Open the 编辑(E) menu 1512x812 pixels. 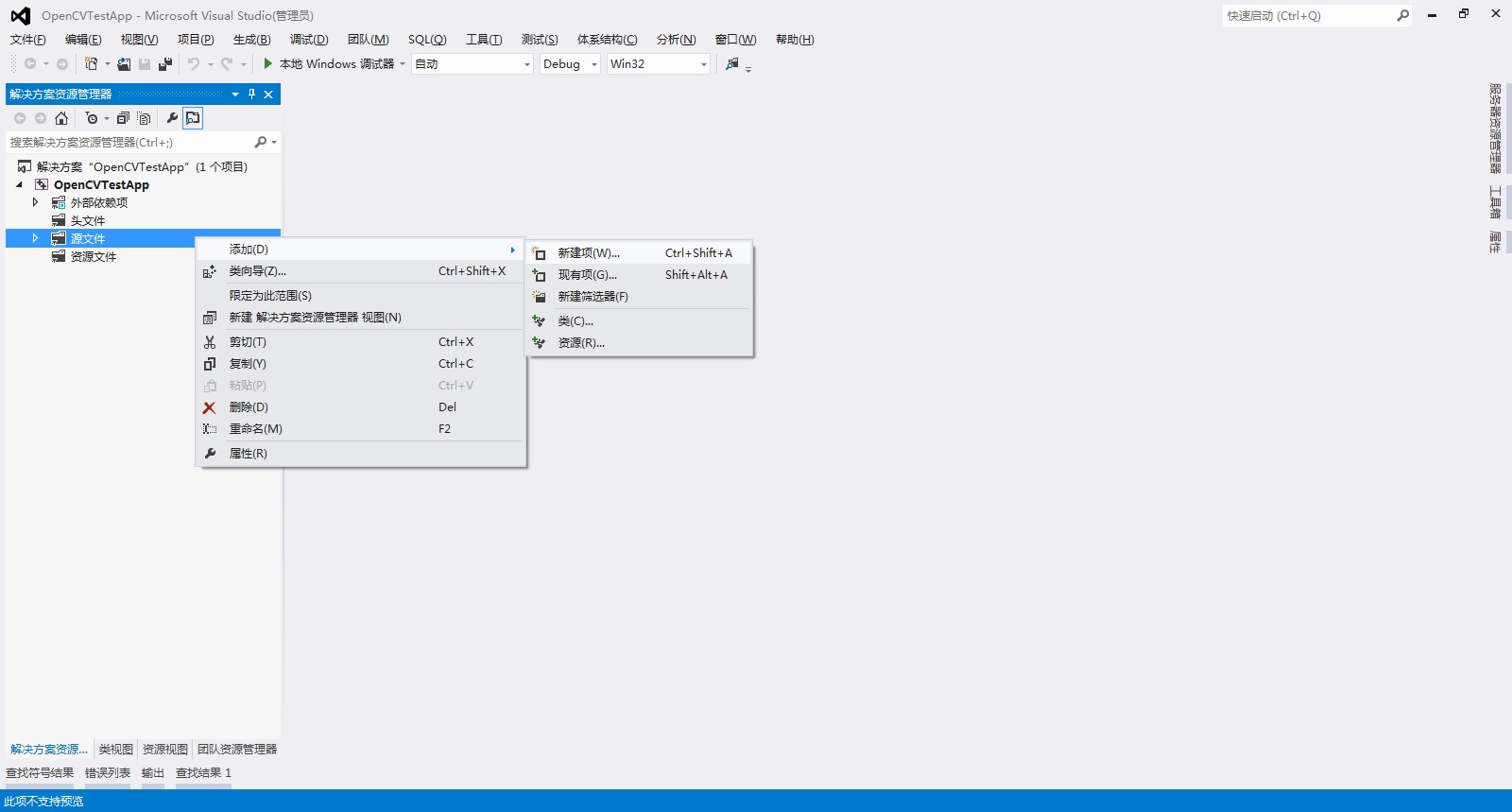point(83,40)
